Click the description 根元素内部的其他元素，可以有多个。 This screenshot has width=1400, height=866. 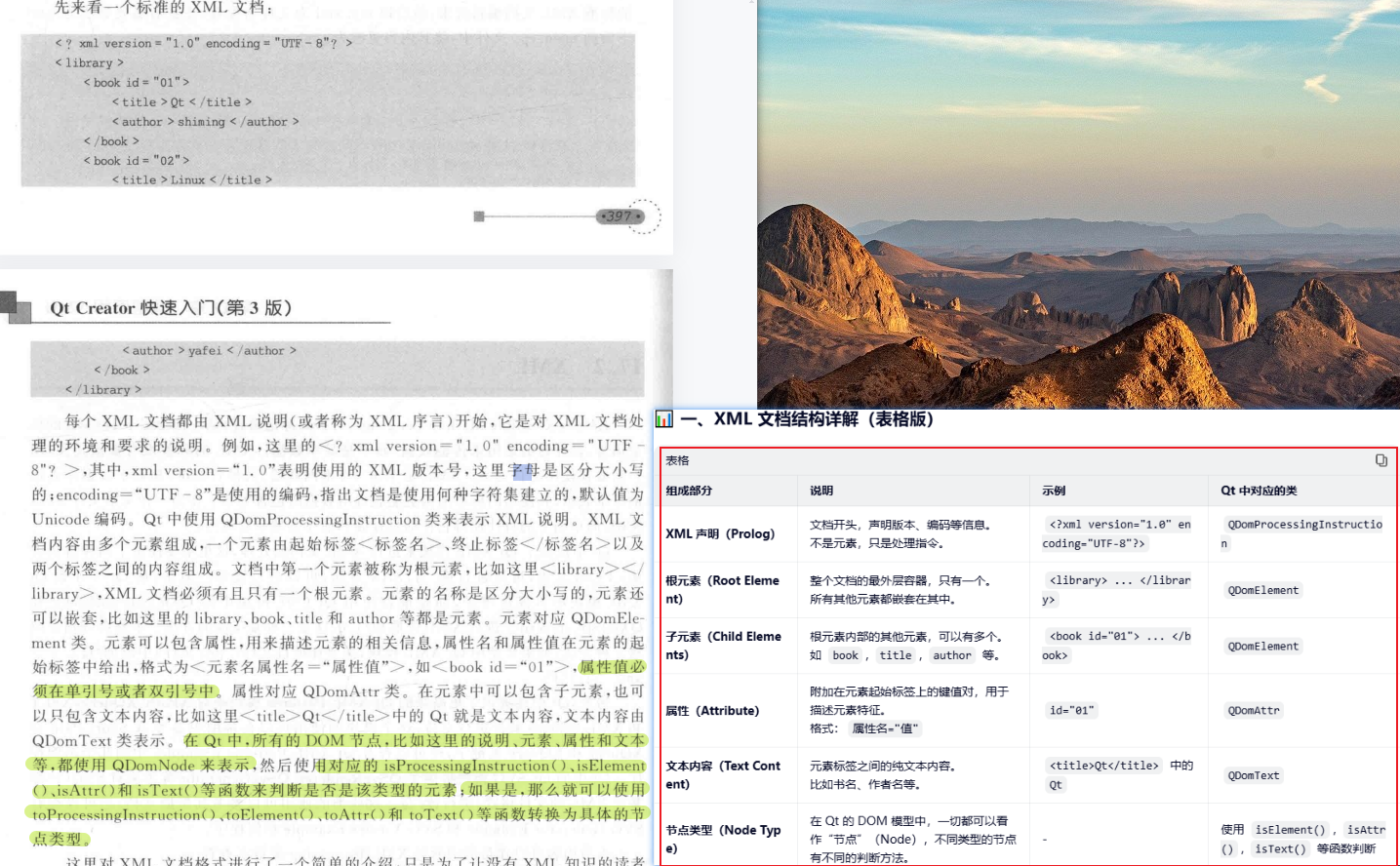(x=908, y=636)
